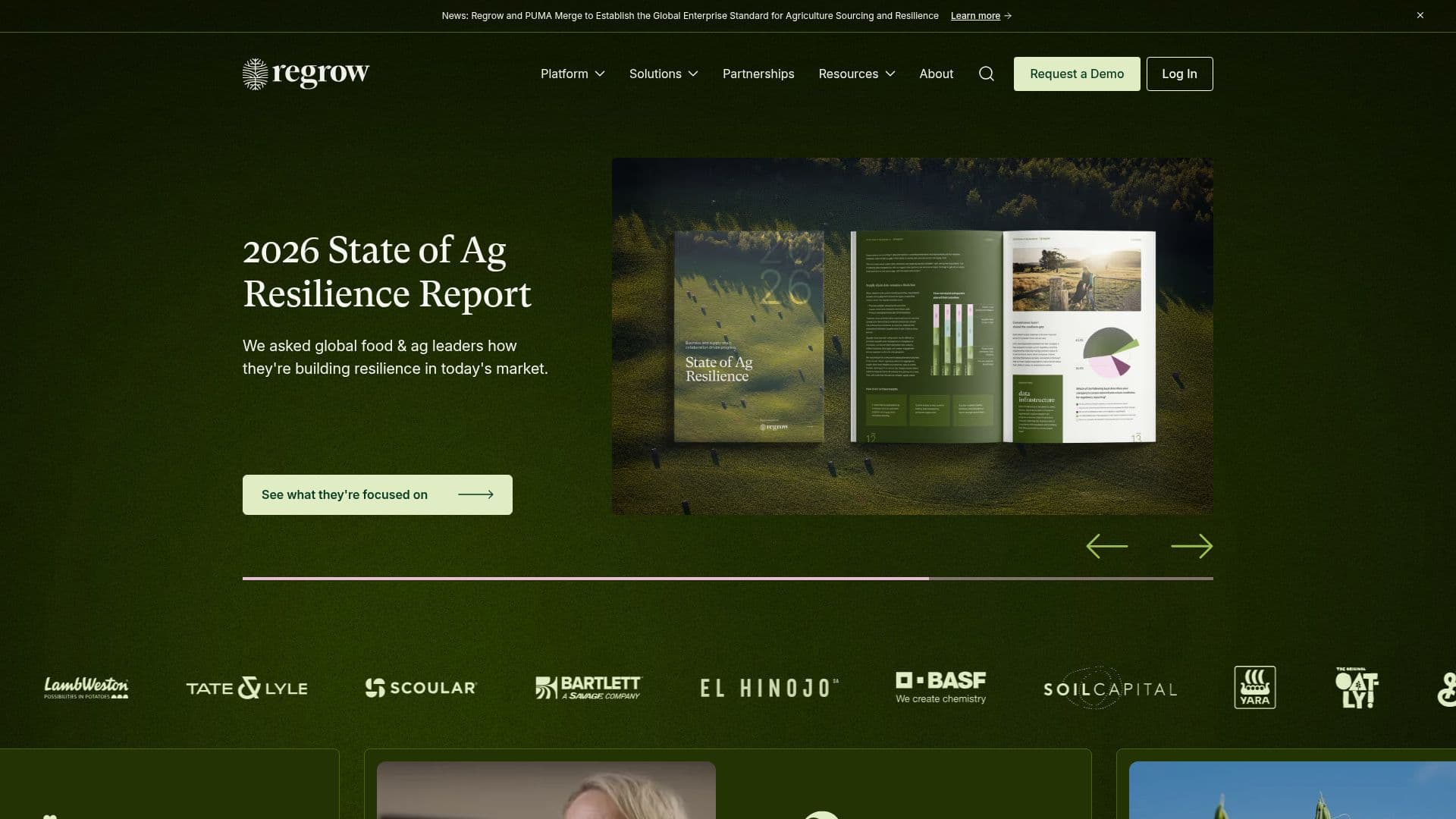1456x819 pixels.
Task: Click the Request a Demo button
Action: [x=1077, y=74]
